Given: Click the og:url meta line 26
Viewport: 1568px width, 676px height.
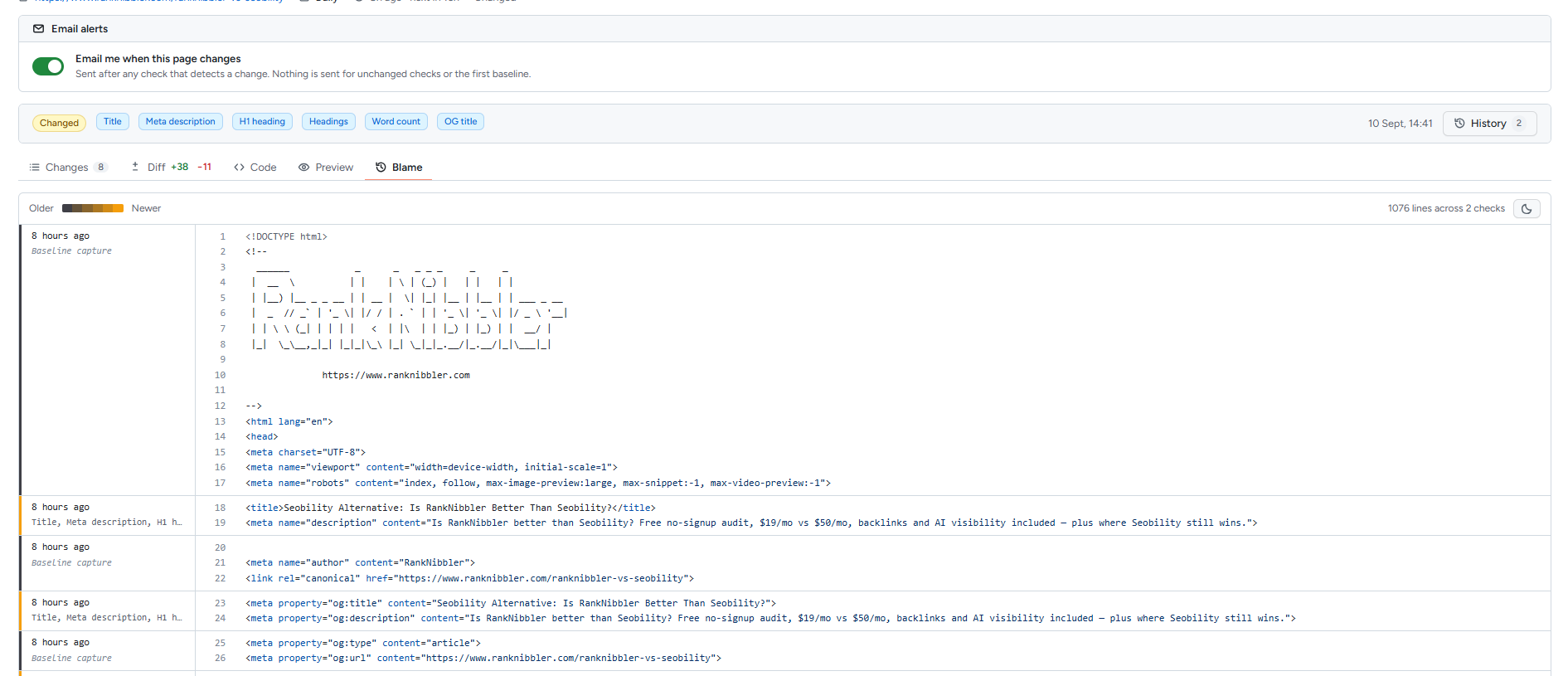Looking at the screenshot, I should coord(483,658).
